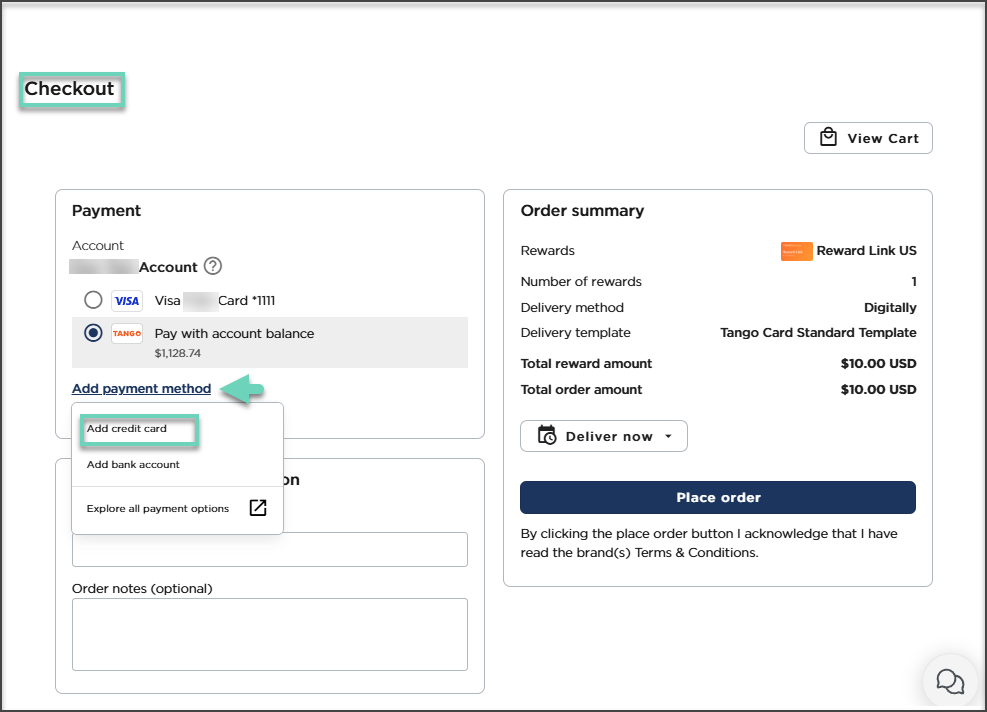The height and width of the screenshot is (712, 987).
Task: Click the Checkout page heading
Action: point(70,89)
